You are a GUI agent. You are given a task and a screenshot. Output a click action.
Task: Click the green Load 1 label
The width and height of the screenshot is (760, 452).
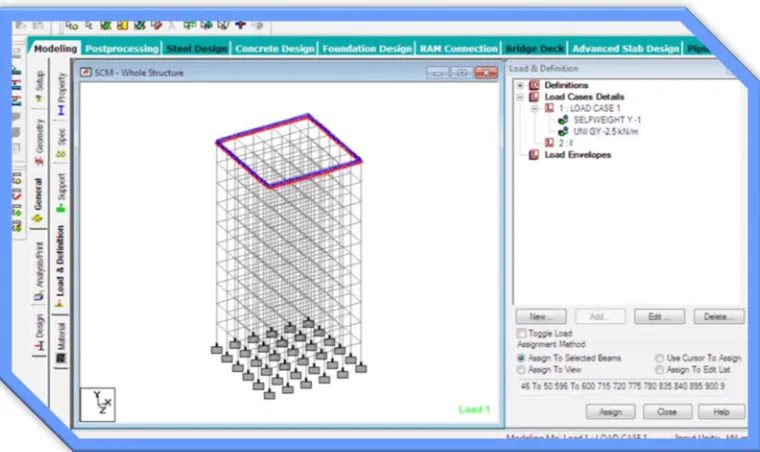[474, 410]
